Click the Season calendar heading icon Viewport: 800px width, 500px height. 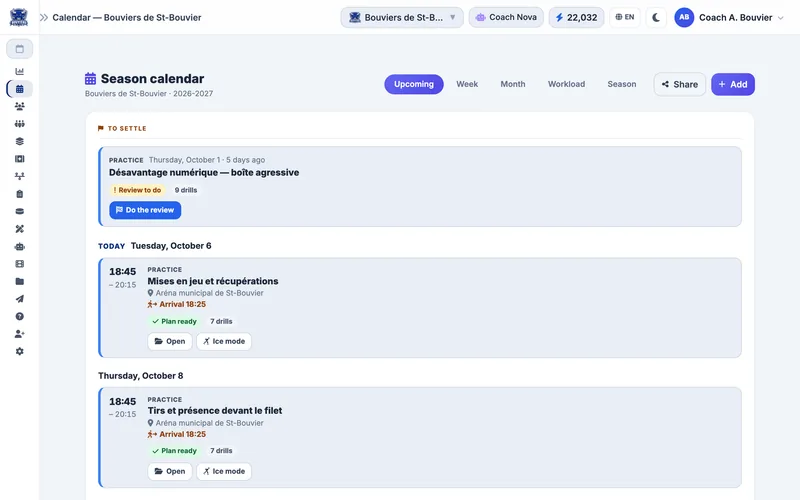click(x=90, y=79)
